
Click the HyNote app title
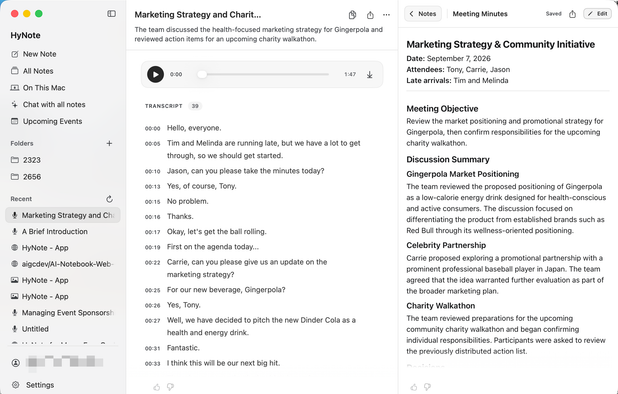coord(25,35)
